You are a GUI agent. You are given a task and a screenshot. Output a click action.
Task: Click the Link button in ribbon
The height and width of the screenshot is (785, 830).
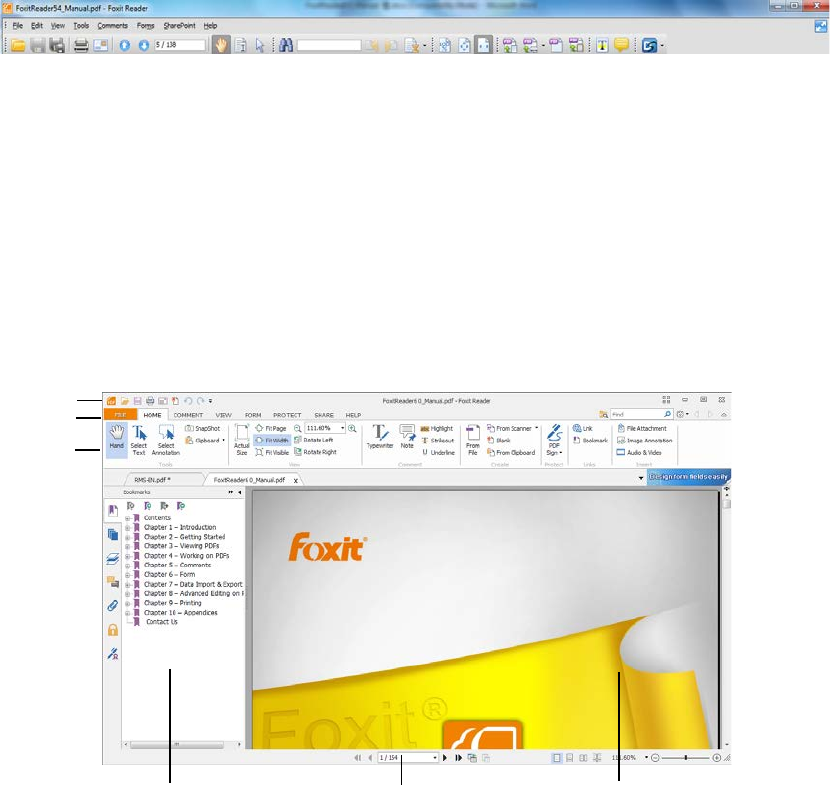[582, 428]
